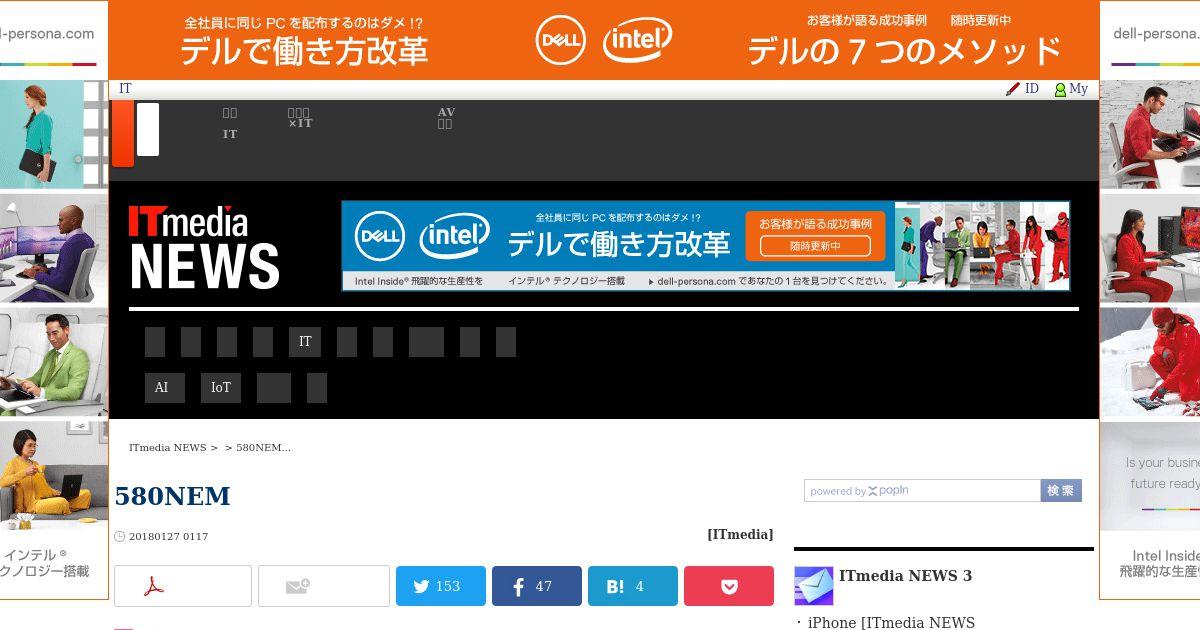Image resolution: width=1200 pixels, height=630 pixels.
Task: Click ITmedia NEWS breadcrumb link
Action: (167, 448)
